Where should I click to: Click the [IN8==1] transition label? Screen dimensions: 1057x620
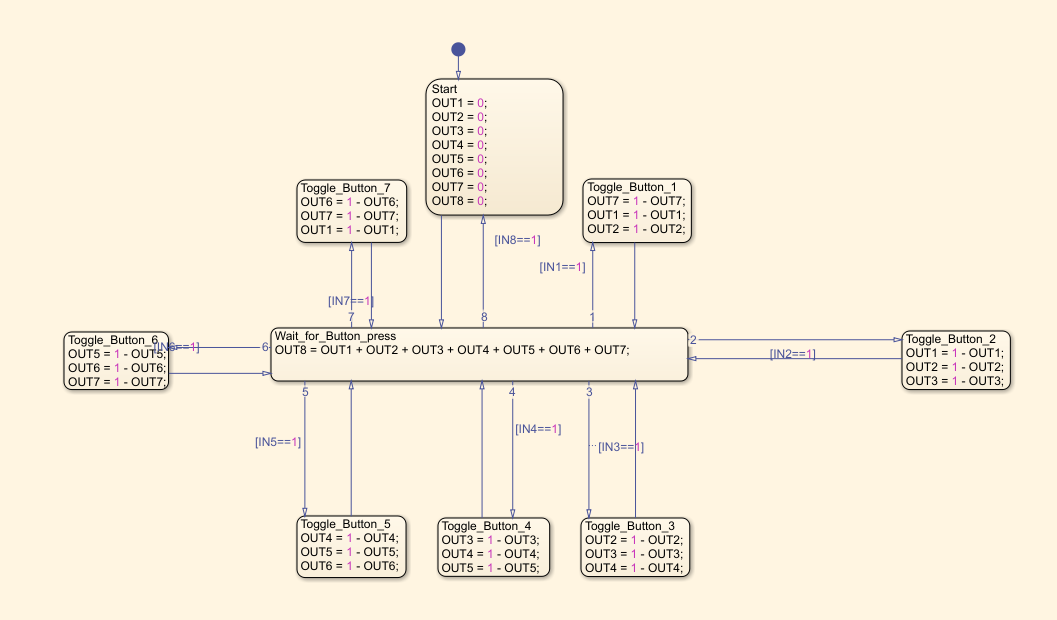pos(517,240)
